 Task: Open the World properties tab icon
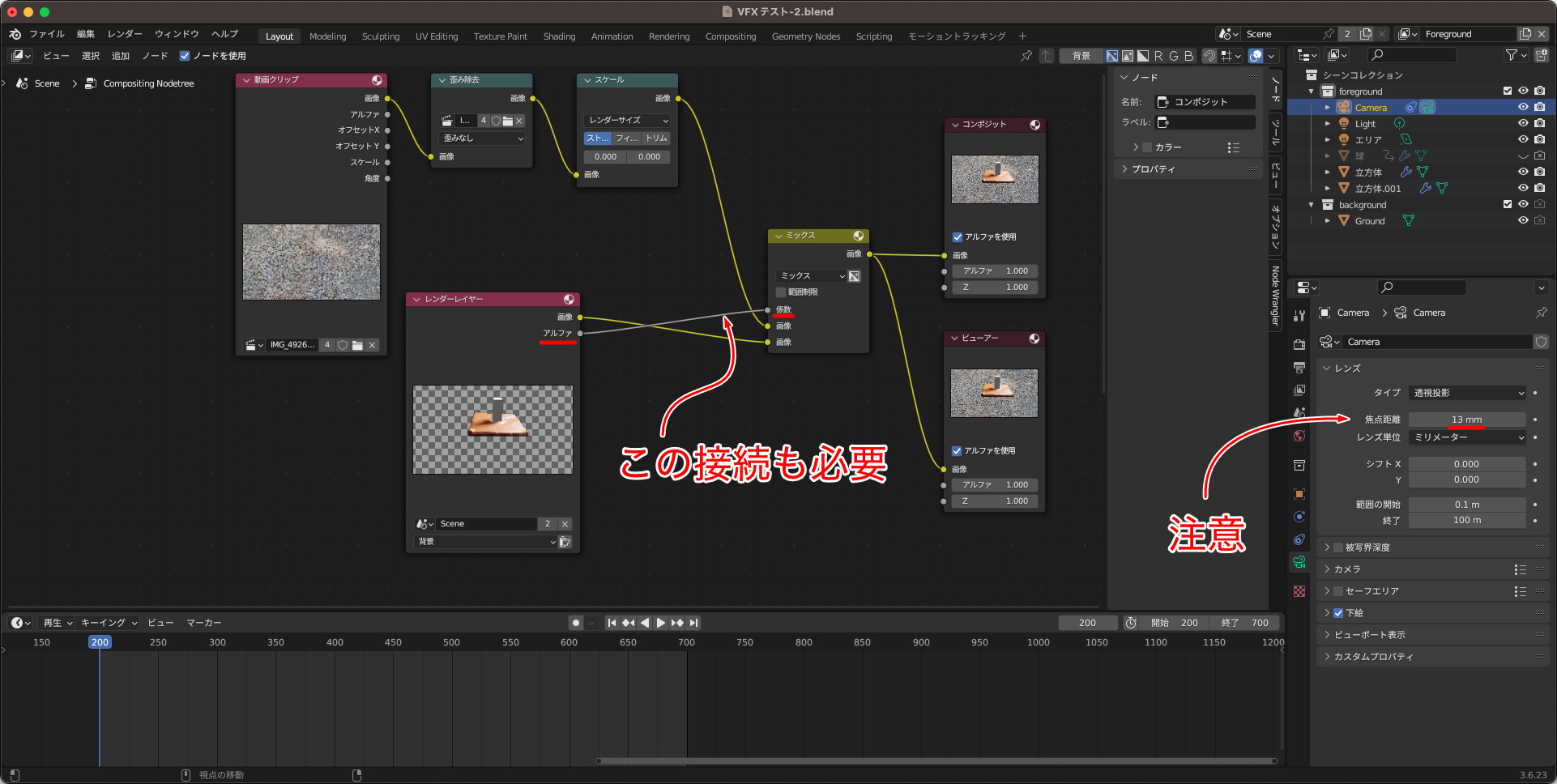(1299, 436)
